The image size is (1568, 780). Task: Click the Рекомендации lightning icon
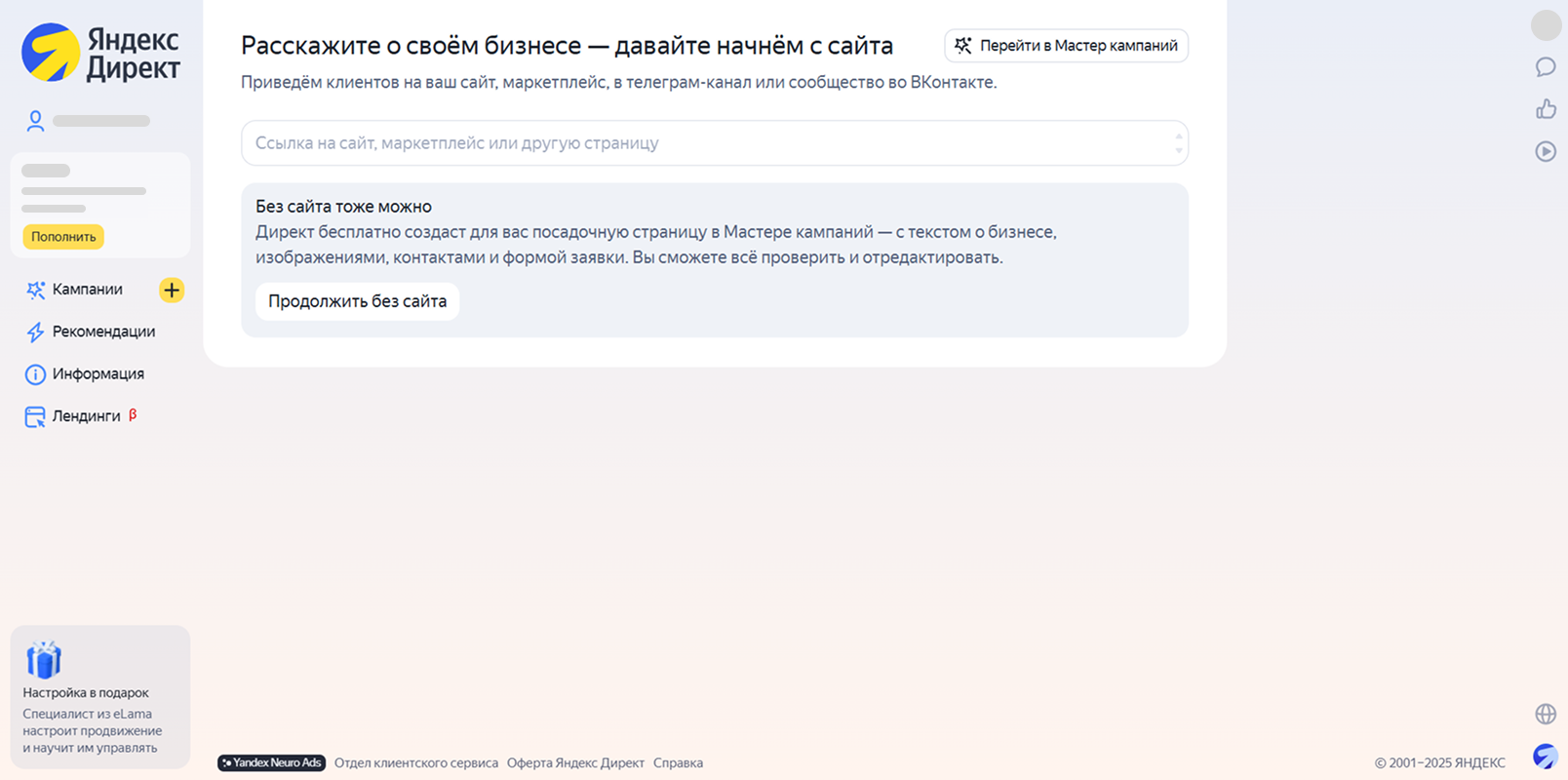coord(35,332)
